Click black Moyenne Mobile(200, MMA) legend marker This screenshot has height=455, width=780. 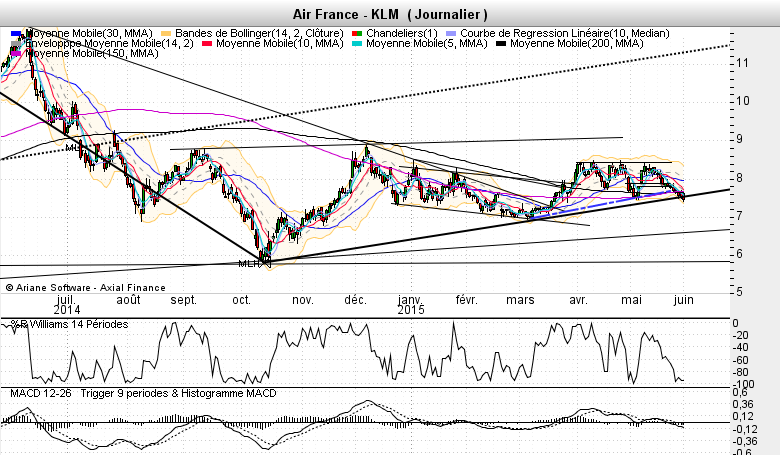[500, 44]
